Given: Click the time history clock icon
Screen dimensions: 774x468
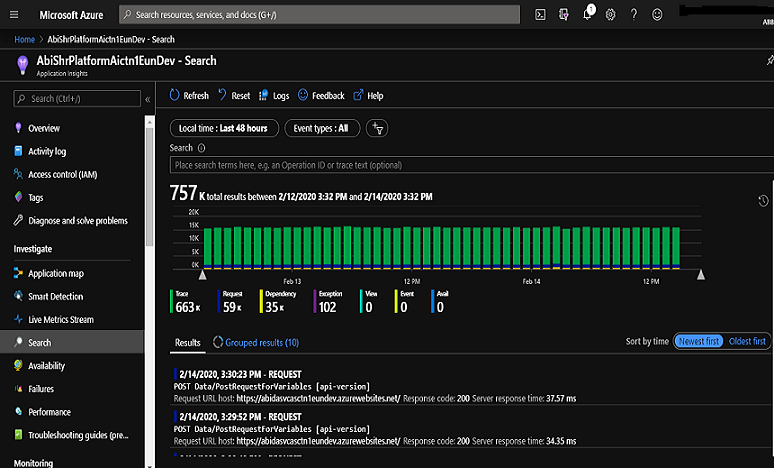Looking at the screenshot, I should [x=763, y=200].
